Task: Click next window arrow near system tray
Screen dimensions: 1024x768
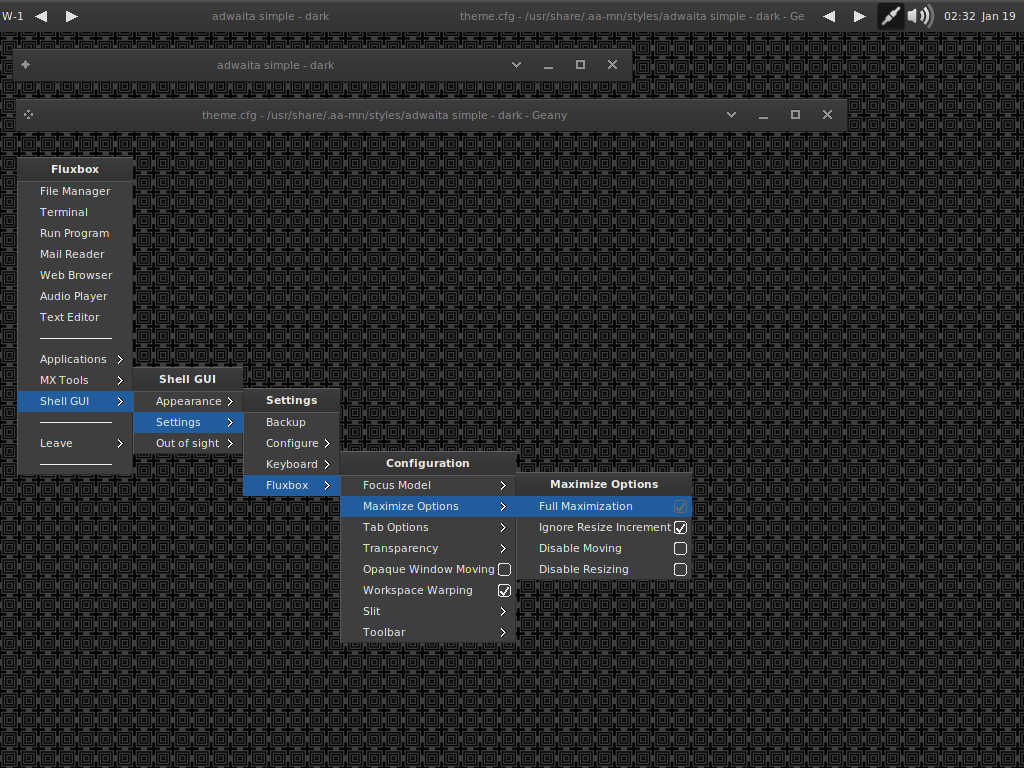Action: pos(860,16)
